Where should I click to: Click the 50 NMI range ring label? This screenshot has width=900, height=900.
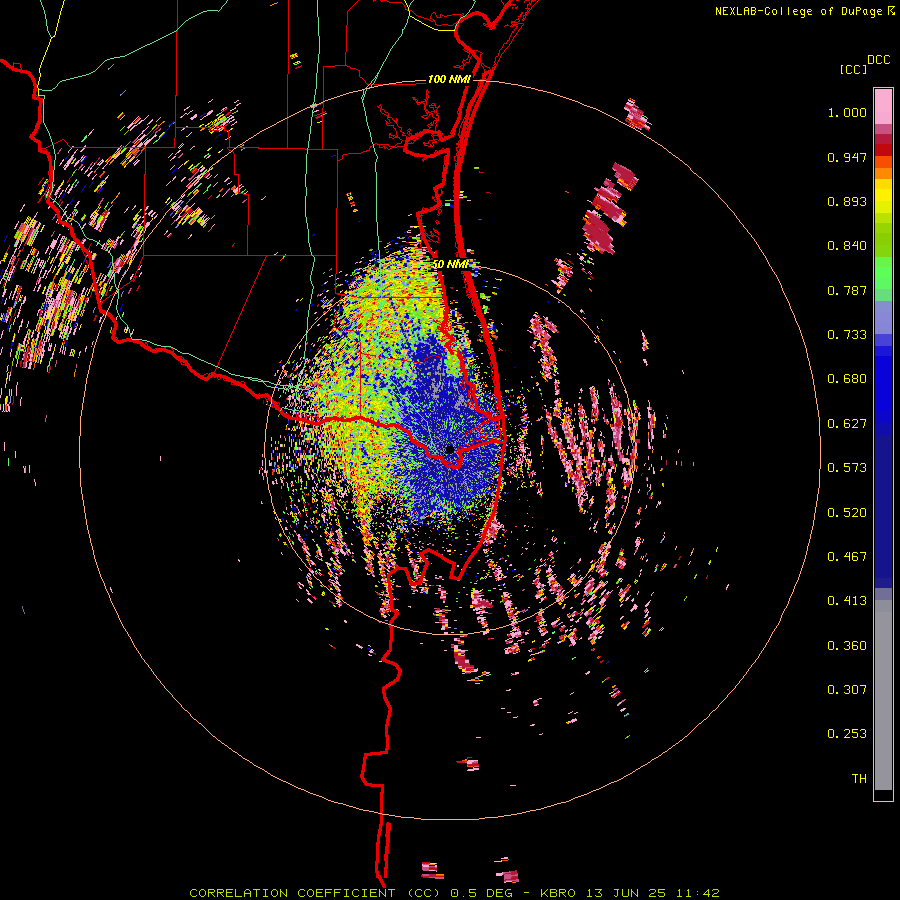click(x=451, y=265)
